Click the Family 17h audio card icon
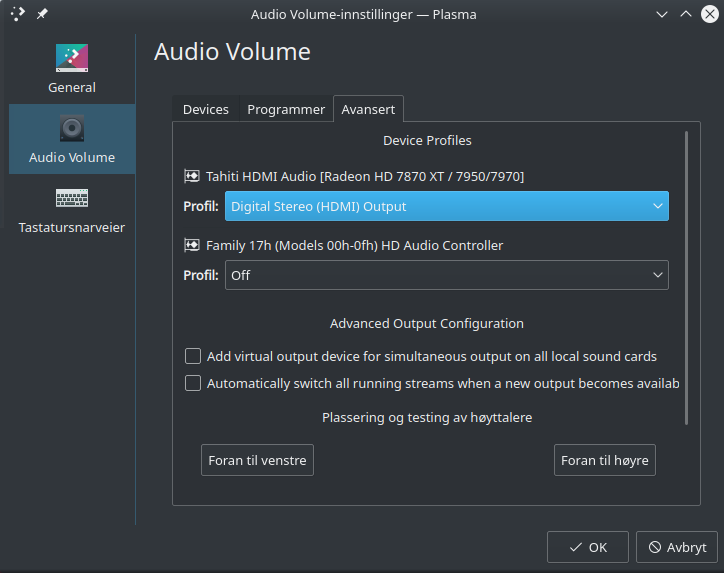The height and width of the screenshot is (573, 724). tap(192, 245)
